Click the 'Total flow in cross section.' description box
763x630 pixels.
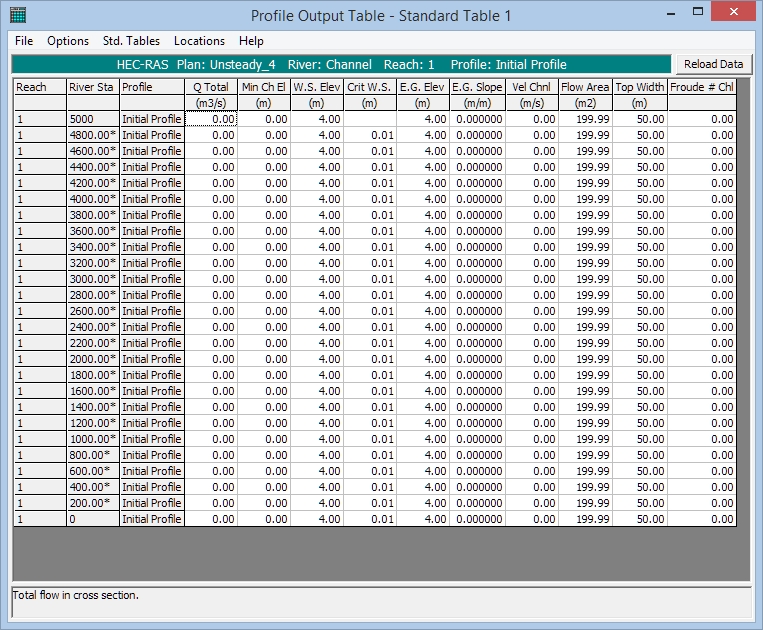[382, 603]
